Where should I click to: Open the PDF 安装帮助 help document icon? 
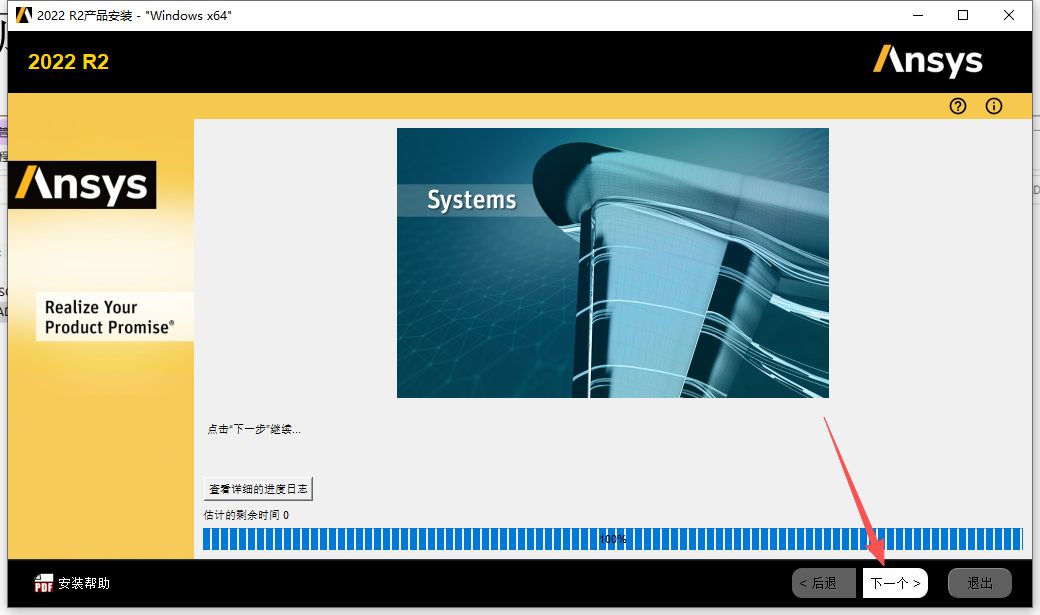[x=44, y=583]
